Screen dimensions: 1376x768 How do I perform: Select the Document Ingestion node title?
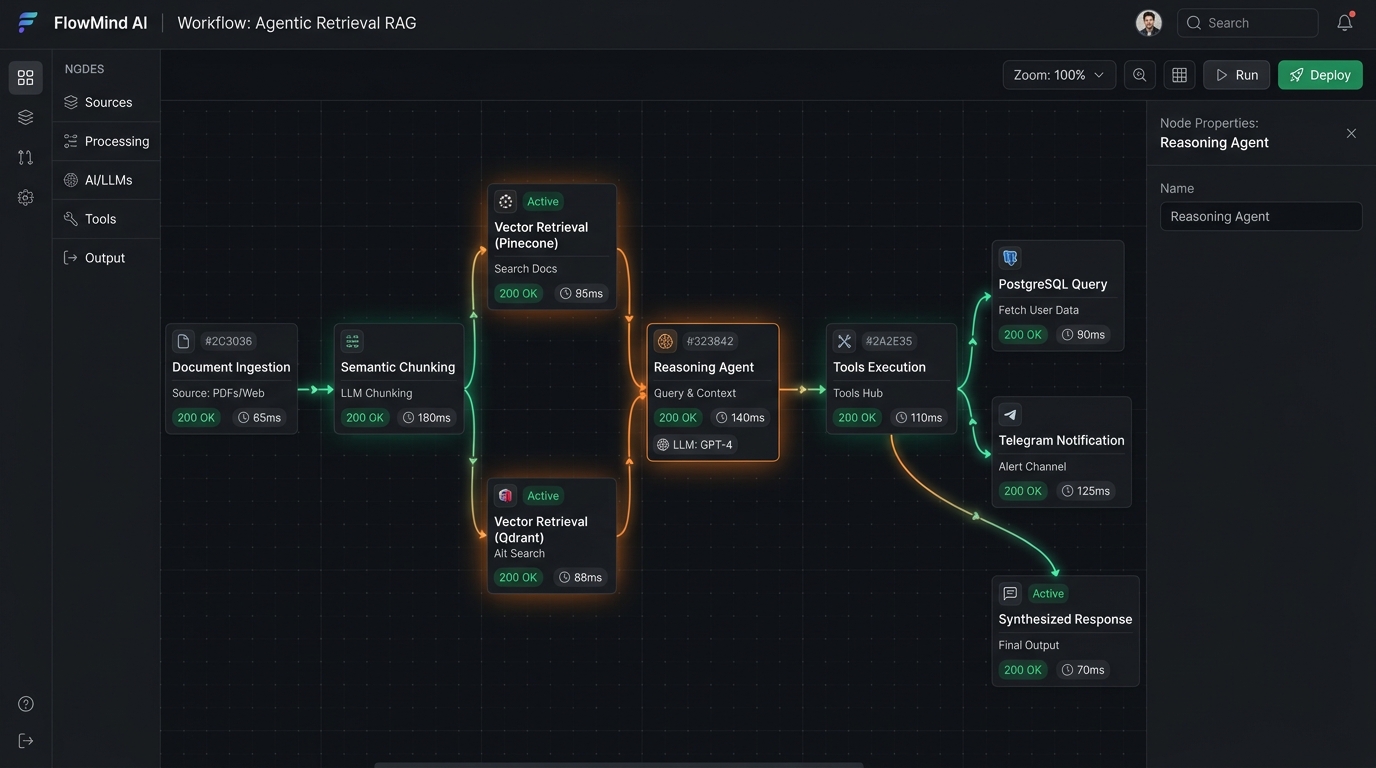pos(231,367)
